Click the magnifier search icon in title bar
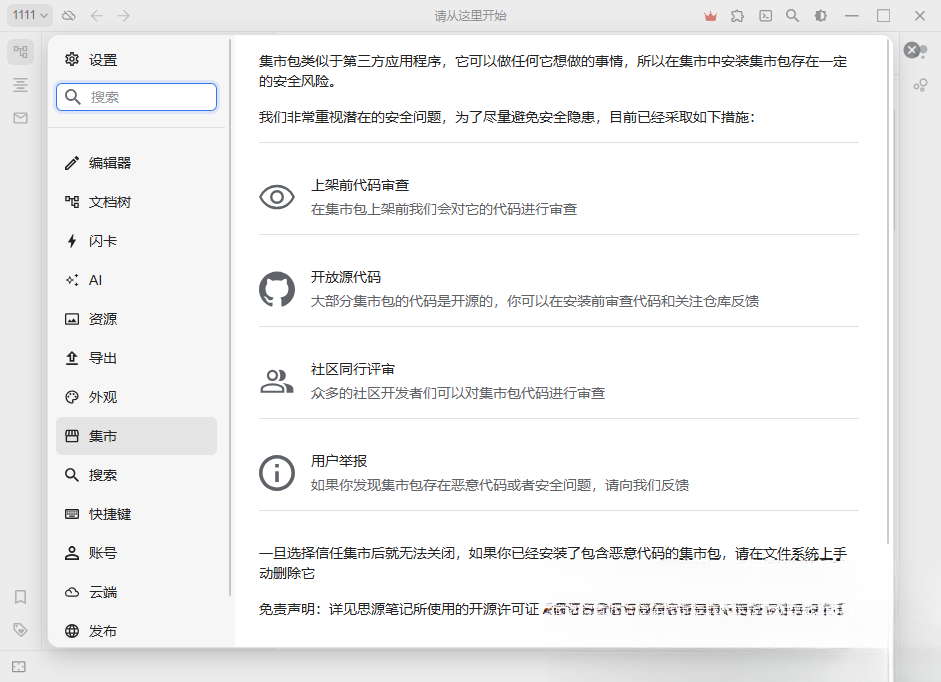Viewport: 941px width, 682px height. click(793, 16)
